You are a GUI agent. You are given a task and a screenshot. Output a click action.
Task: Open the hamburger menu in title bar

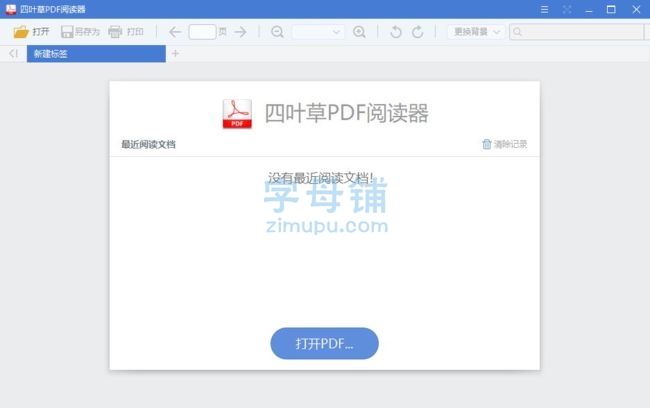point(545,10)
